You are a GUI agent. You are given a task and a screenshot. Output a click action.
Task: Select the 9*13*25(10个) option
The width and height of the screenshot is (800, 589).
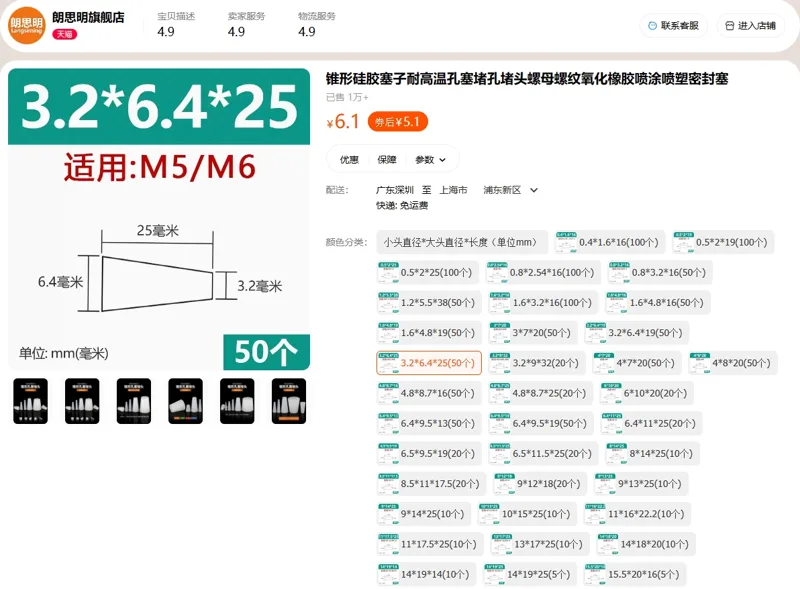coord(641,483)
